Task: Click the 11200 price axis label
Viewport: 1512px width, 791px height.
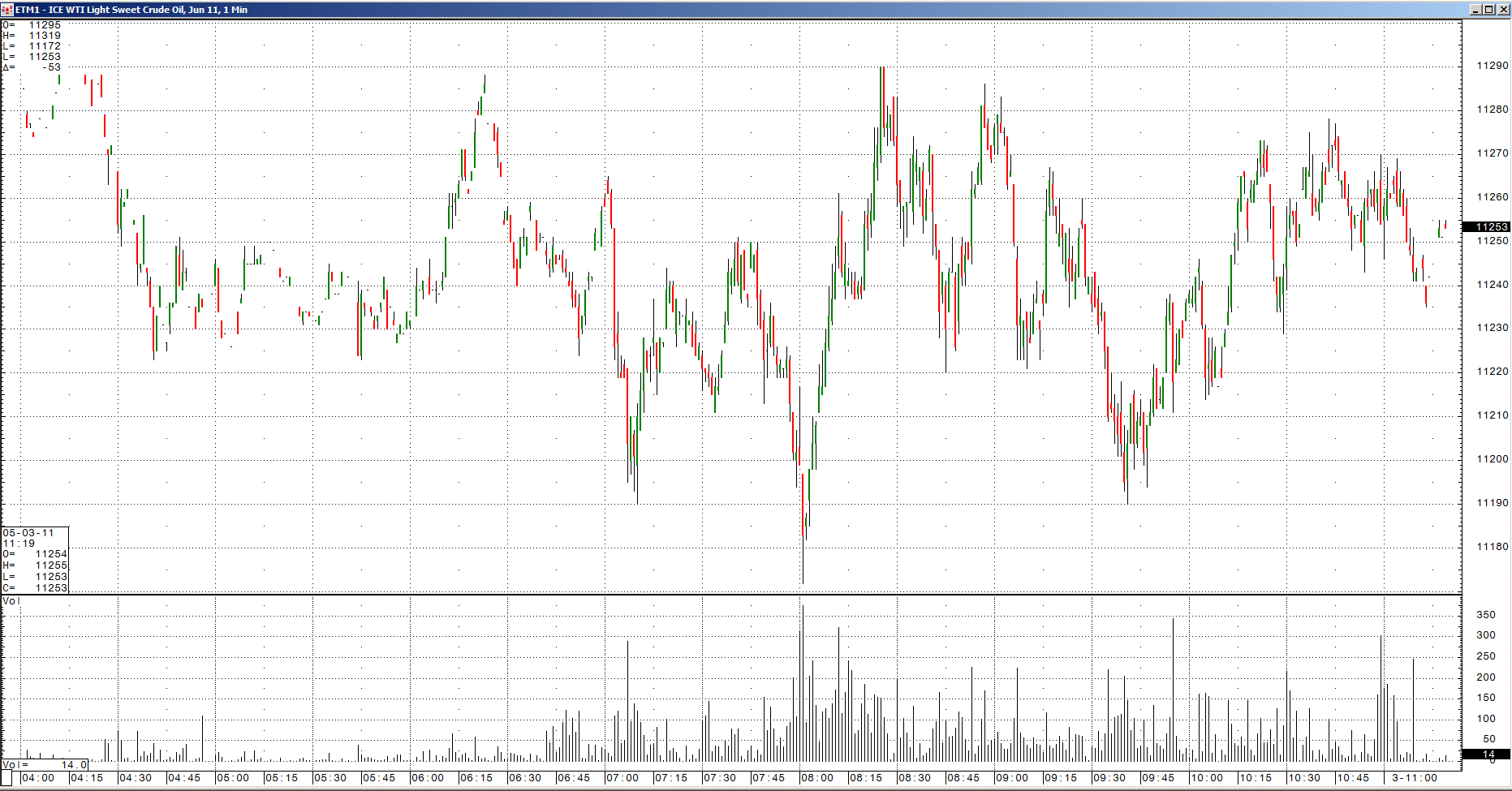Action: [x=1493, y=459]
